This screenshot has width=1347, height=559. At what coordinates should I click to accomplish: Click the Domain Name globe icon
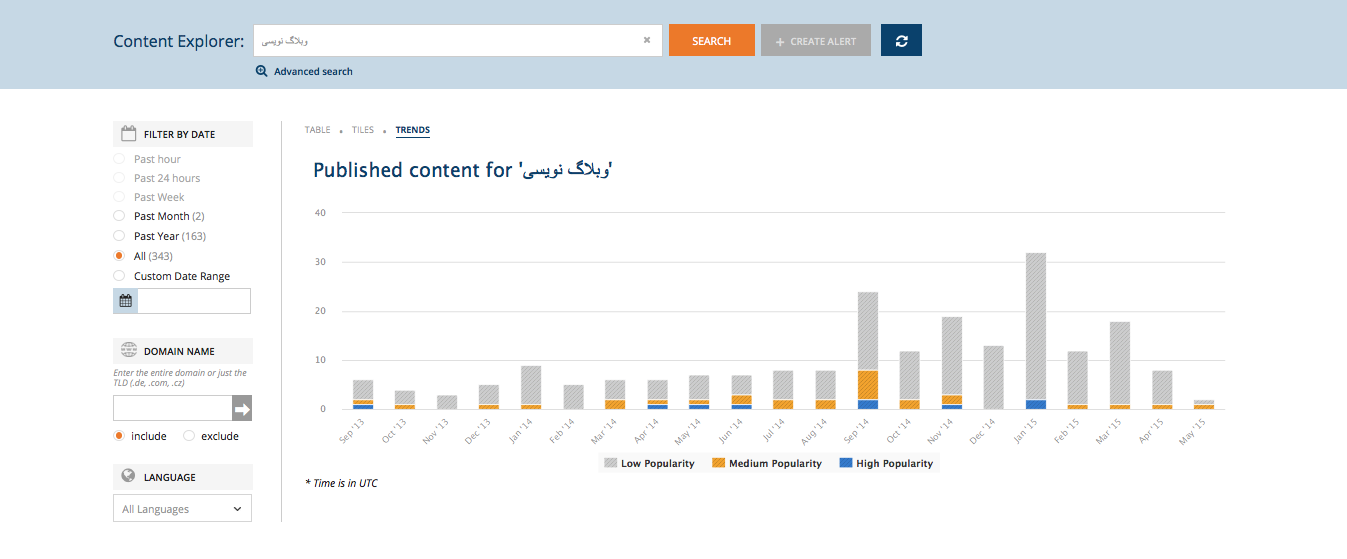128,351
